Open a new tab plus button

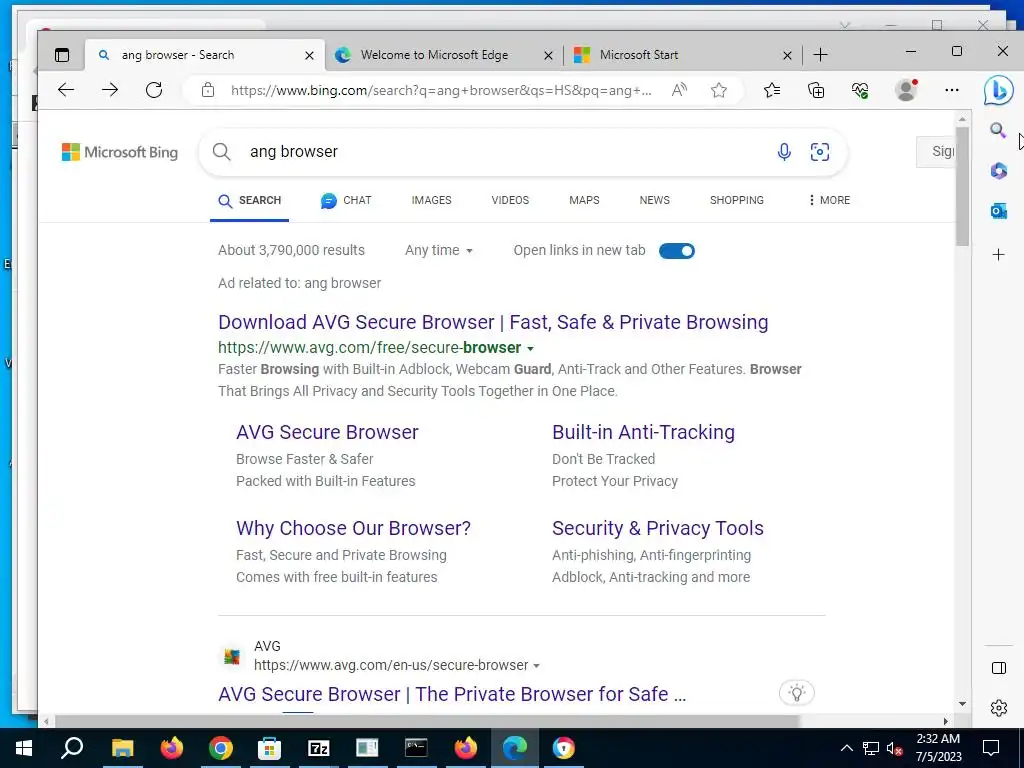coord(821,56)
